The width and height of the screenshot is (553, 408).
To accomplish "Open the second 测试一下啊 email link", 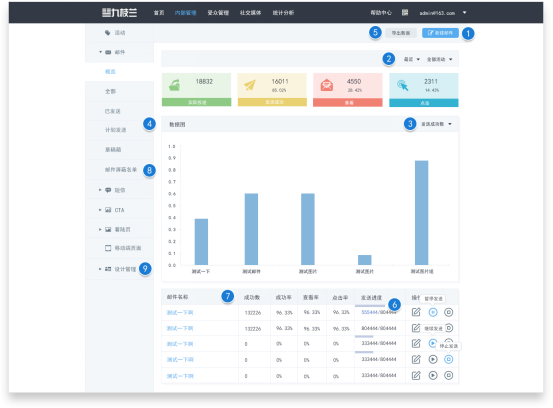I will [x=180, y=328].
